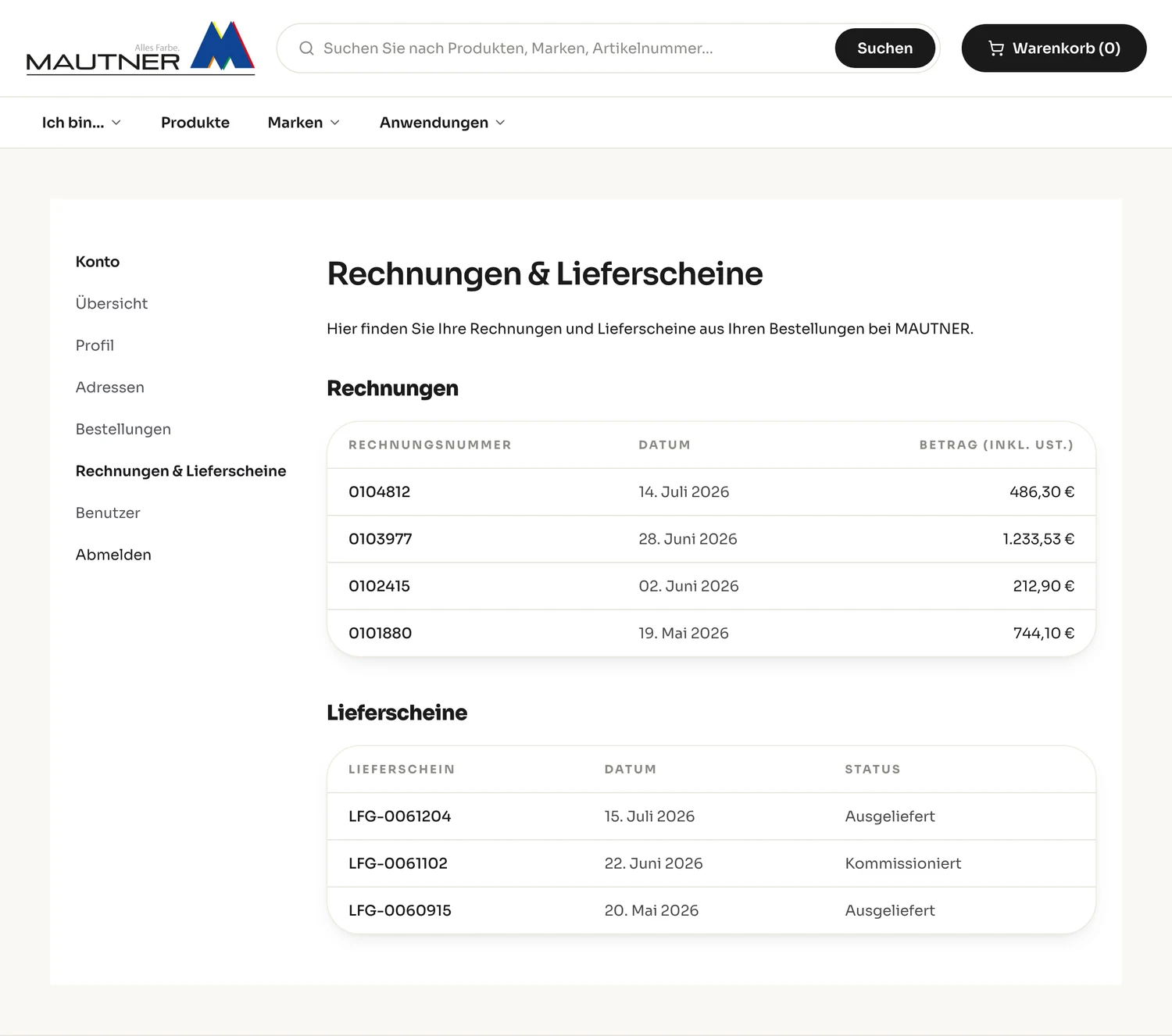Viewport: 1172px width, 1036px height.
Task: Open the Warenkorb (0) cart button
Action: 1054,48
